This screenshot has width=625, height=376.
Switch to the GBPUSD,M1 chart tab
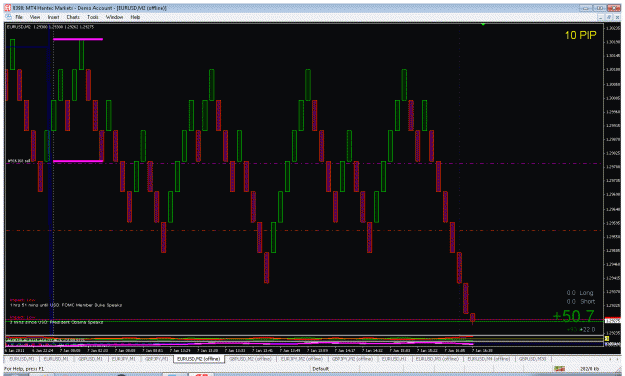click(90, 359)
